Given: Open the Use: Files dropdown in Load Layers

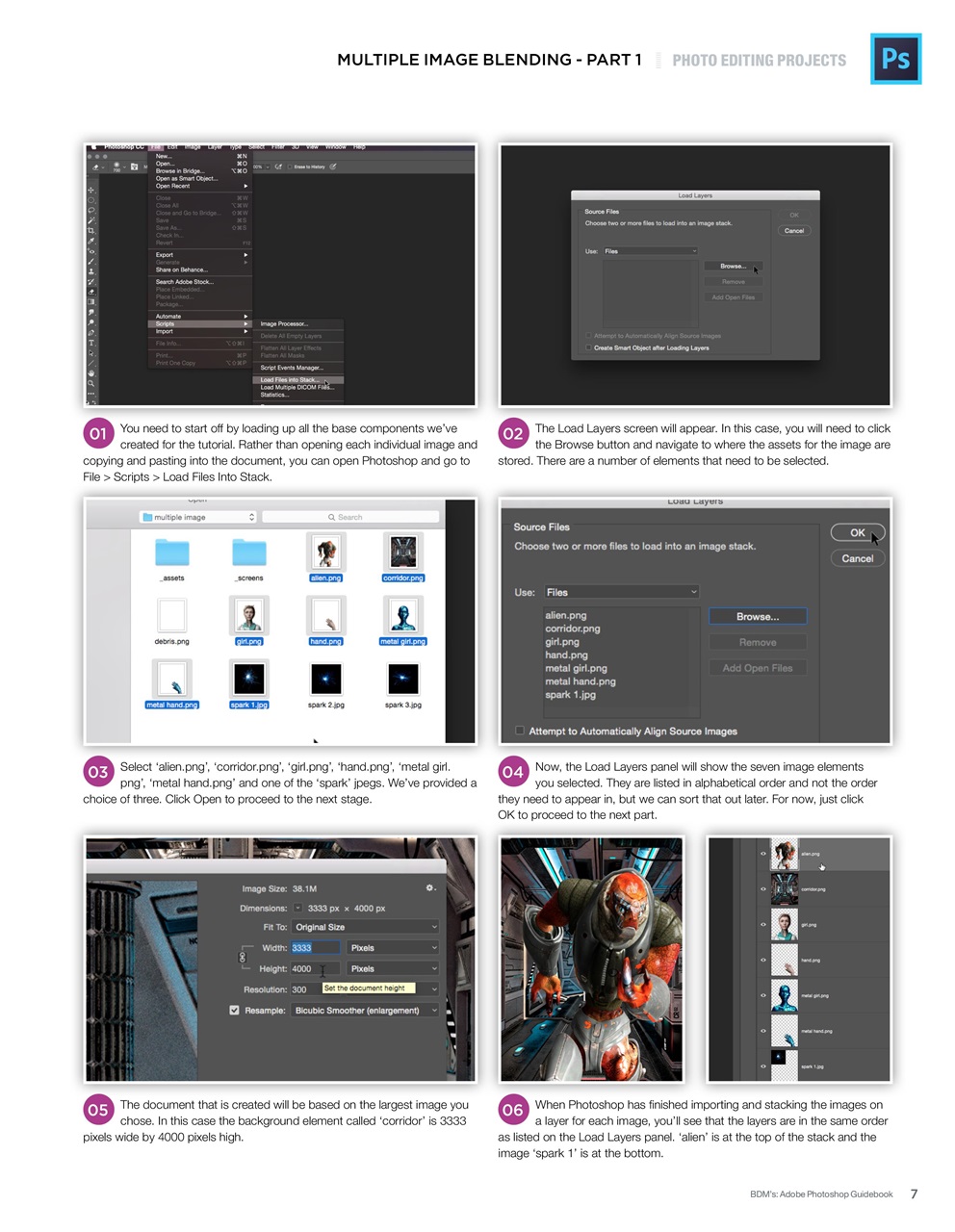Looking at the screenshot, I should (x=621, y=592).
